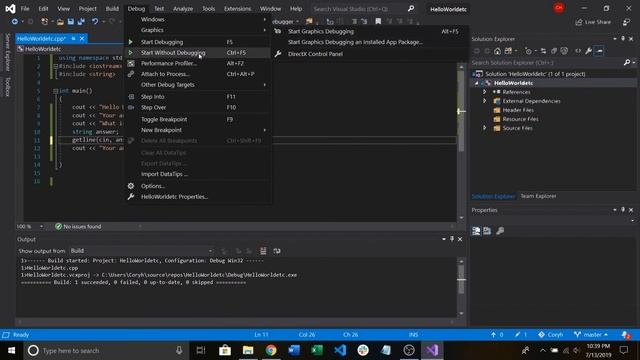Image resolution: width=640 pixels, height=360 pixels.
Task: Click Property Pages wrench in Properties panel
Action: pos(500,231)
